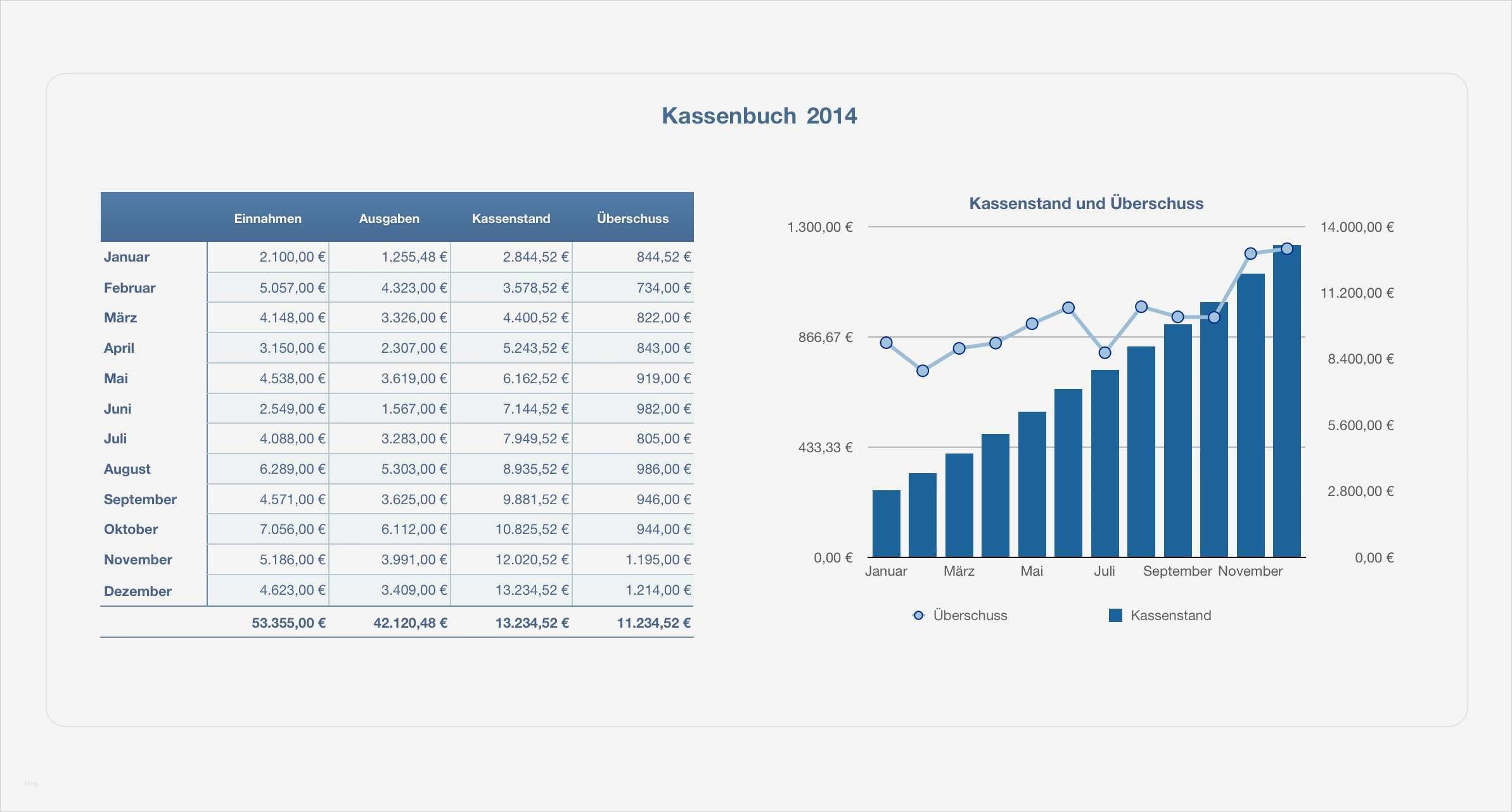Click total Einnahmen cell 53.355,00 €
The width and height of the screenshot is (1512, 812).
pos(288,623)
